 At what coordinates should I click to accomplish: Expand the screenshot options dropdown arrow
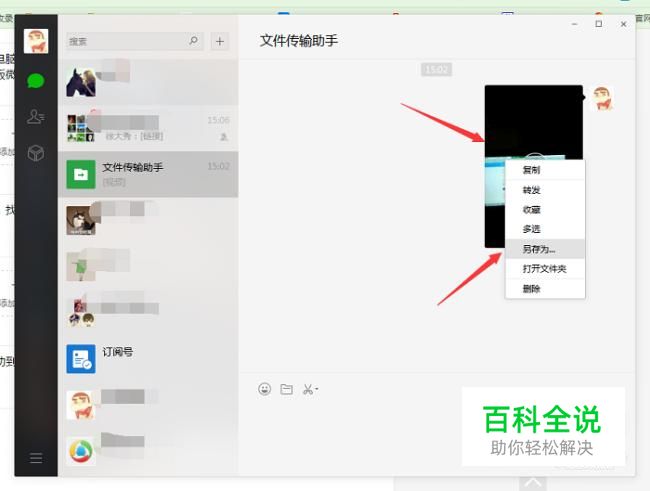tap(317, 389)
